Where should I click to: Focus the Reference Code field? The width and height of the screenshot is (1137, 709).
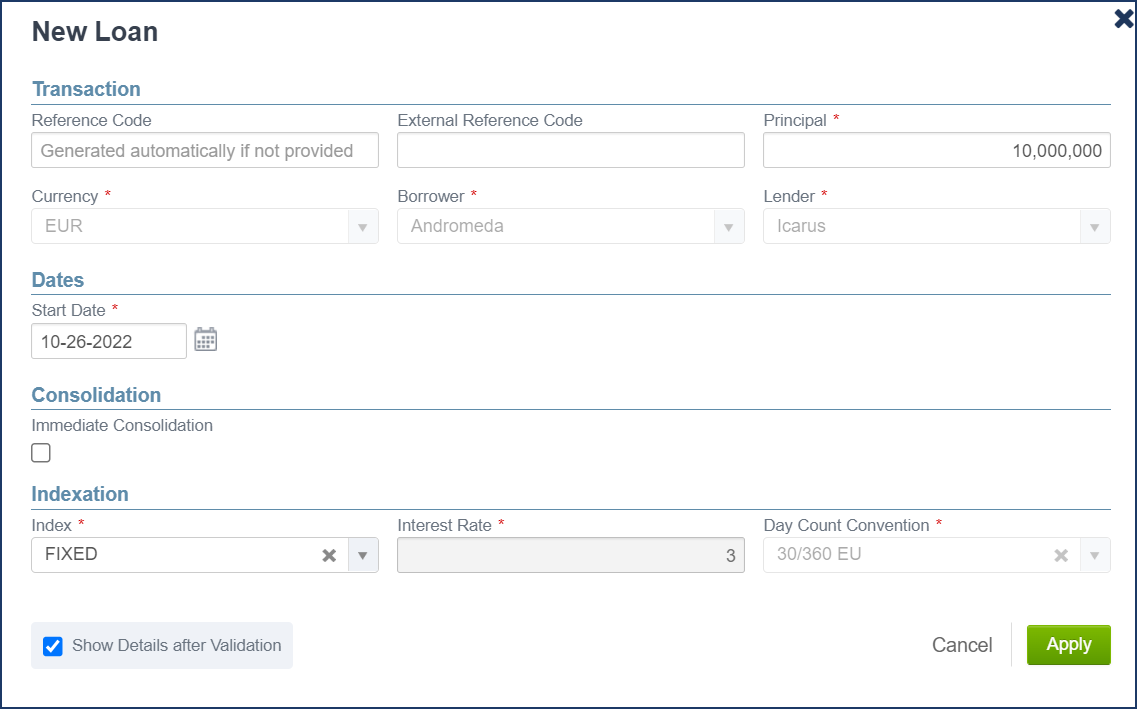205,151
